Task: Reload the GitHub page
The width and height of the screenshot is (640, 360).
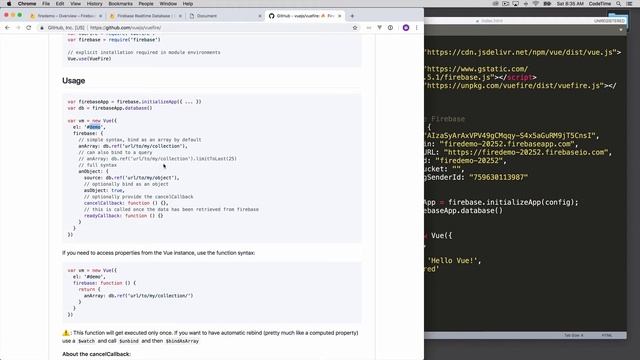Action: [x=29, y=28]
